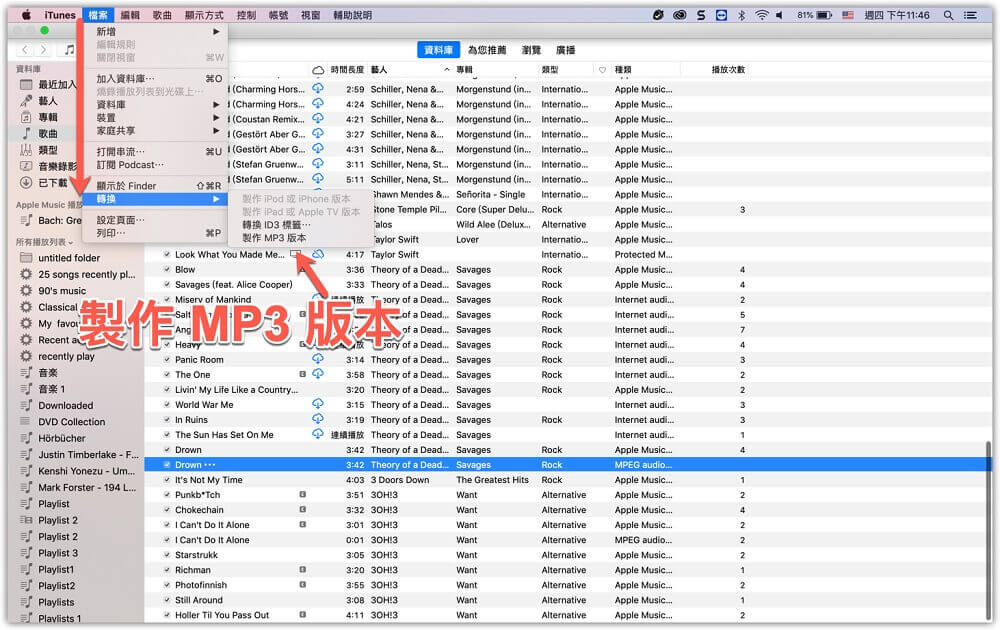Click the 類型 genre icon in the sidebar
1000x630 pixels.
click(x=26, y=150)
